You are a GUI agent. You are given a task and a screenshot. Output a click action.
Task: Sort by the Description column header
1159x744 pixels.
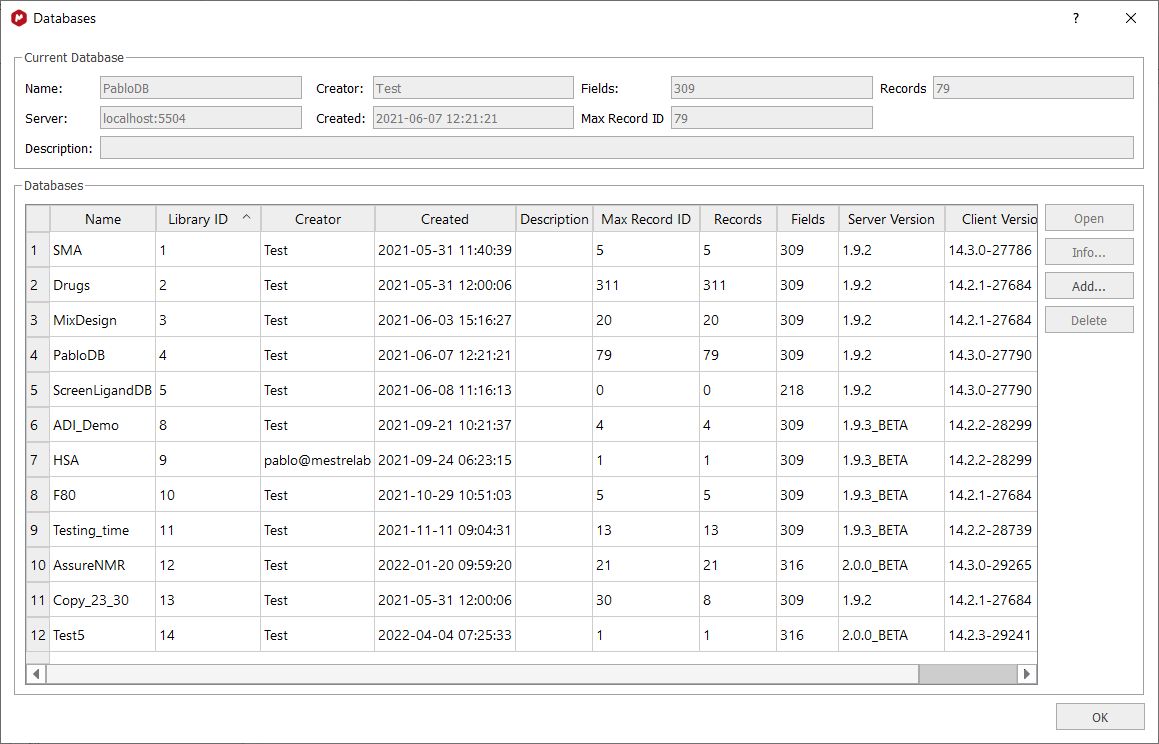point(554,219)
